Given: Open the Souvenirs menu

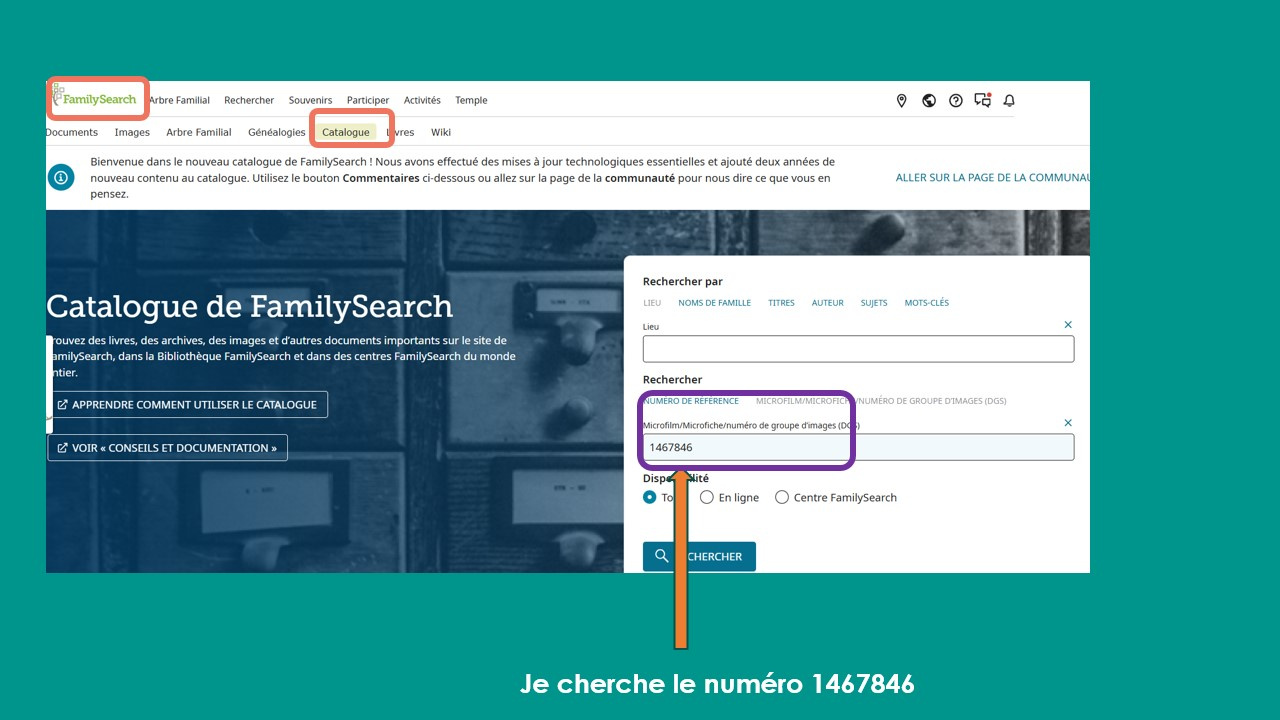Looking at the screenshot, I should click(x=310, y=100).
